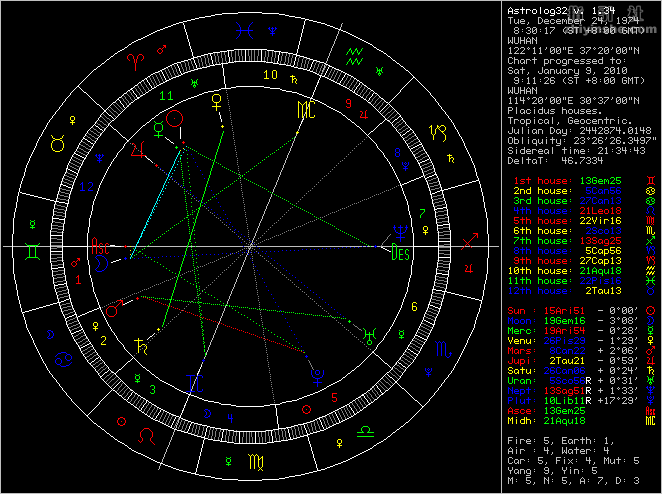Click the Taurus glyph on the outer zodiac ring
Image resolution: width=662 pixels, height=494 pixels.
[x=59, y=144]
